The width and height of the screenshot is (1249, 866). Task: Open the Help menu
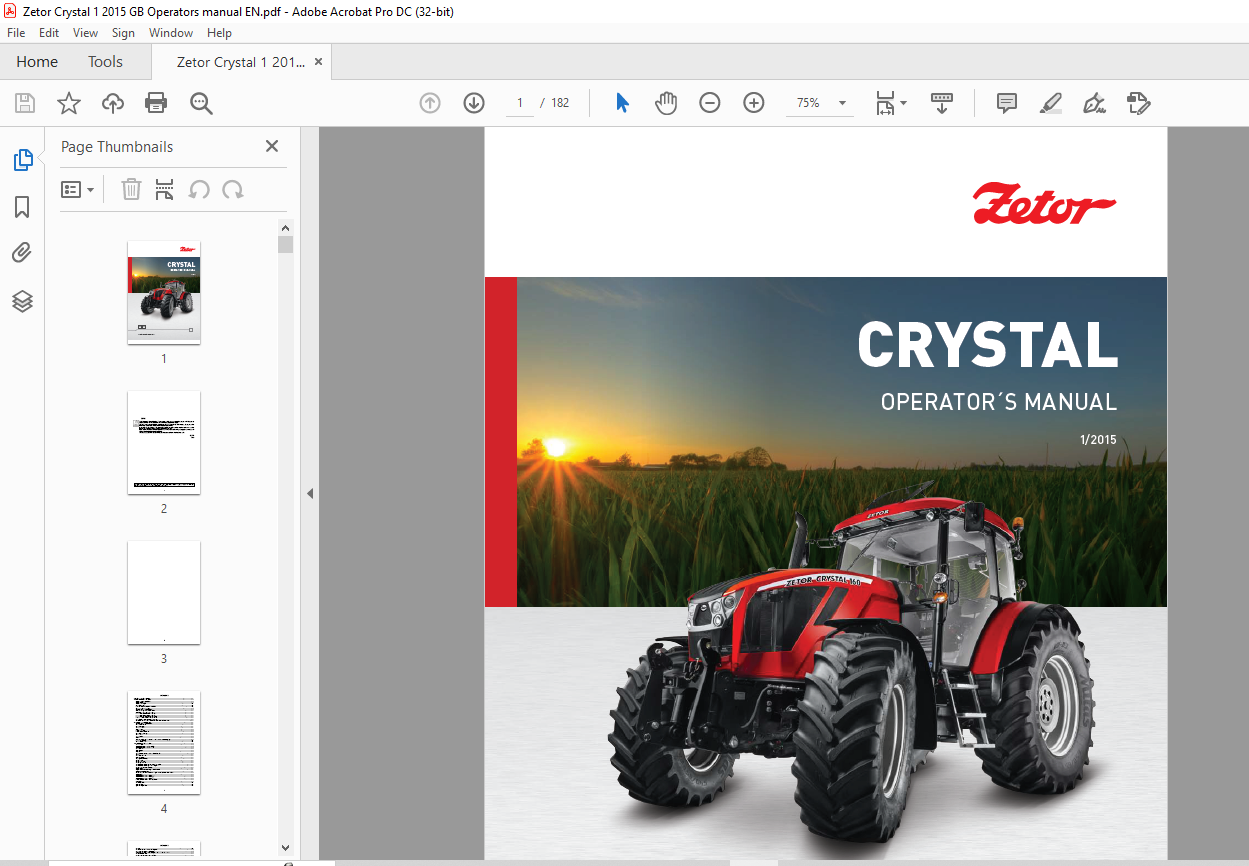[219, 33]
